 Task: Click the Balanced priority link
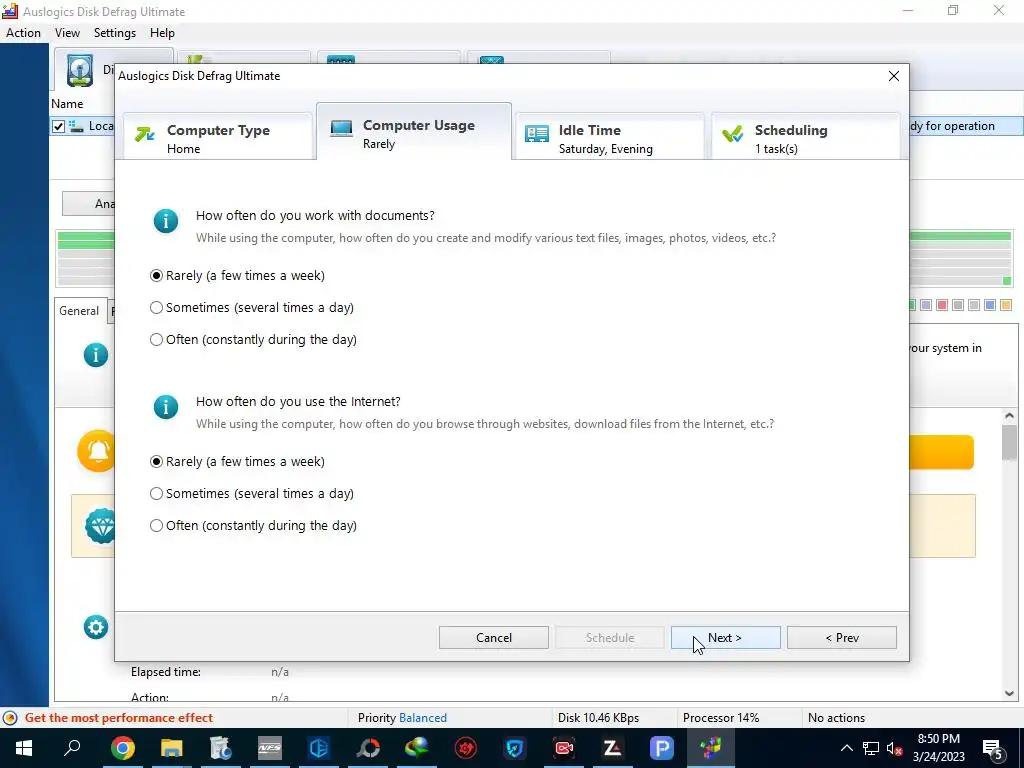point(423,718)
